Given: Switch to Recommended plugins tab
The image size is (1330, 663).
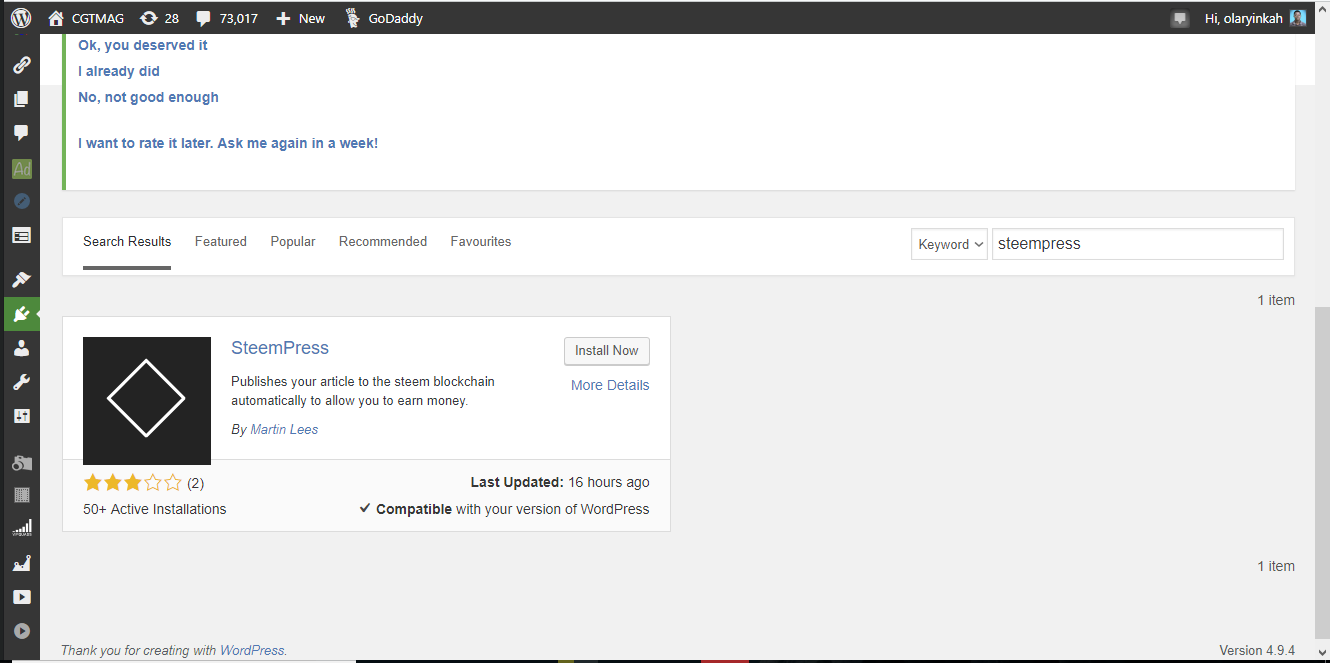Looking at the screenshot, I should pos(383,242).
